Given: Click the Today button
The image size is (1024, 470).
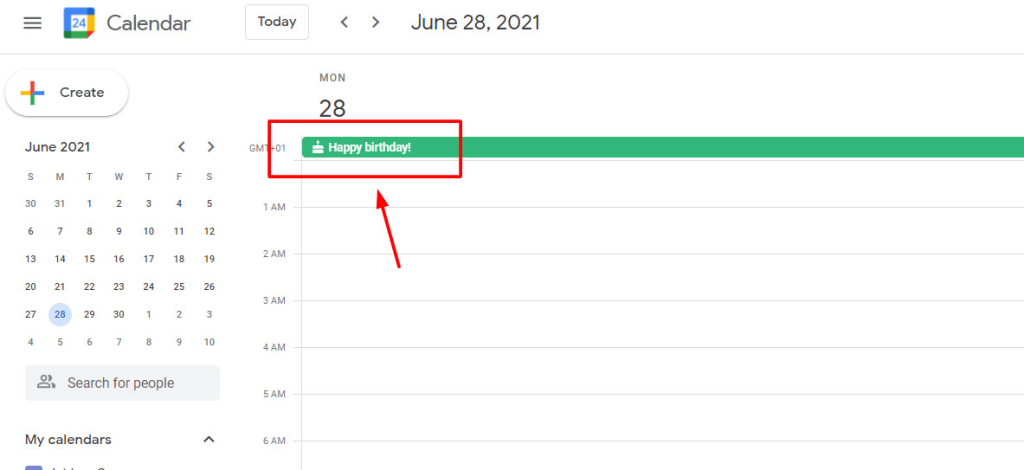Looking at the screenshot, I should (x=277, y=22).
